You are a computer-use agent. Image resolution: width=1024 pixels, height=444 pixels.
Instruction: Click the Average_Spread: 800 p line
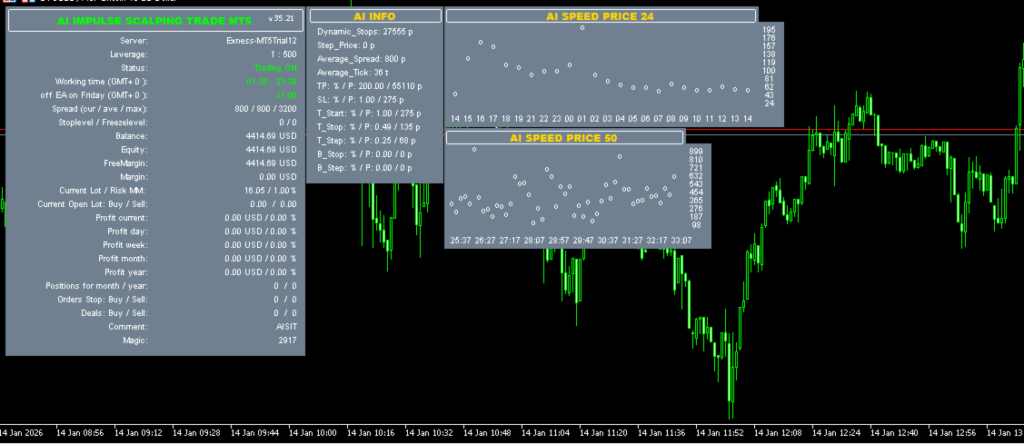[360, 59]
